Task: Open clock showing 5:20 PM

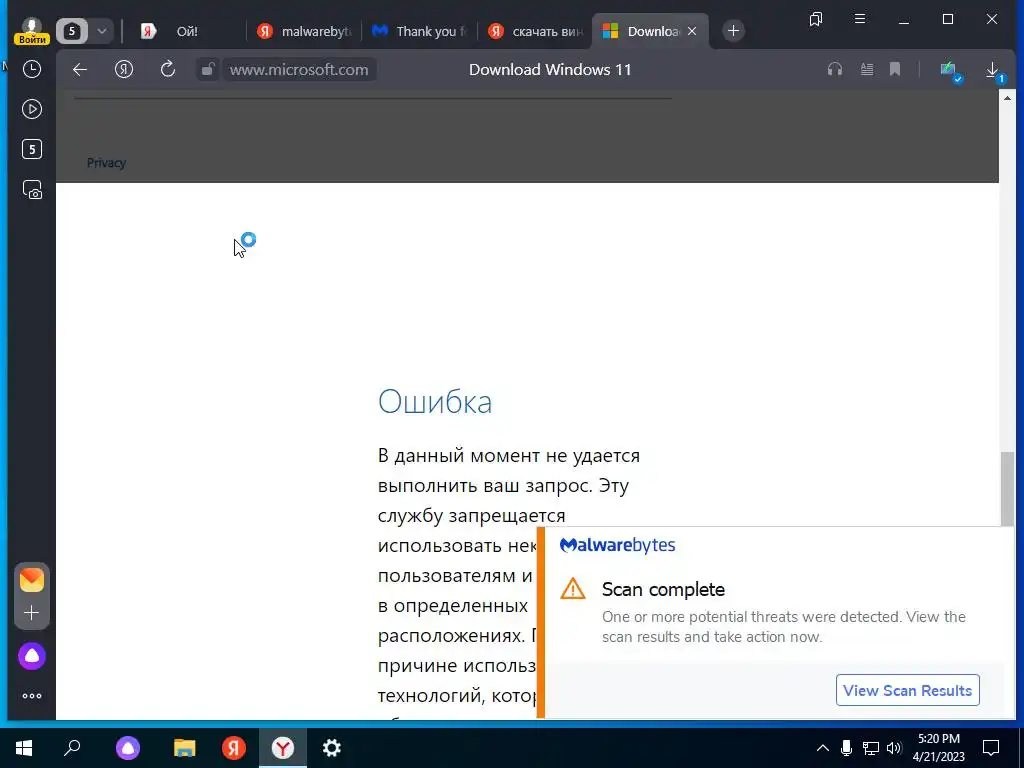Action: point(938,748)
